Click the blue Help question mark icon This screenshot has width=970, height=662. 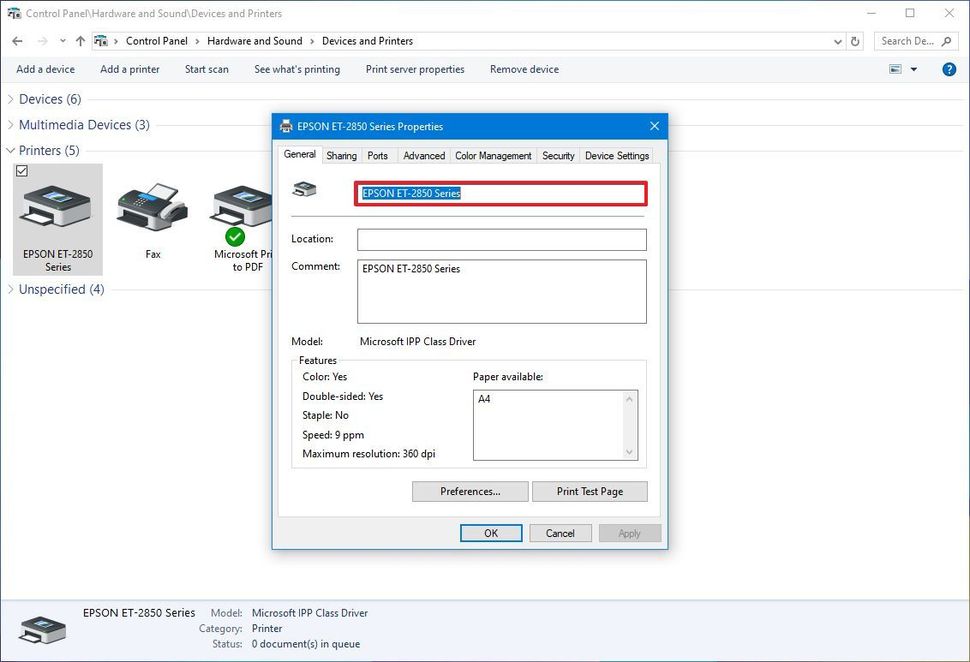point(947,69)
